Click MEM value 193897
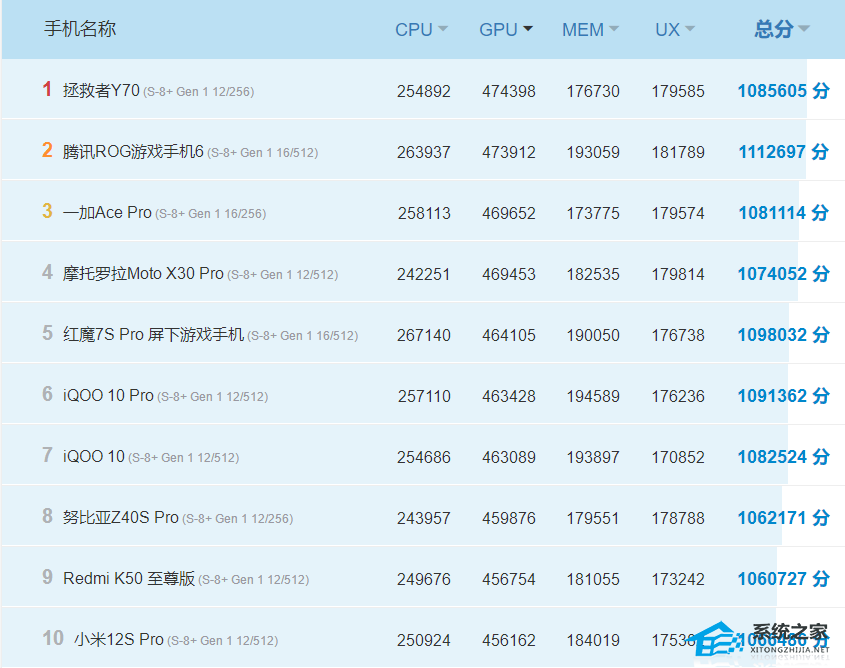The height and width of the screenshot is (668, 845). click(593, 456)
